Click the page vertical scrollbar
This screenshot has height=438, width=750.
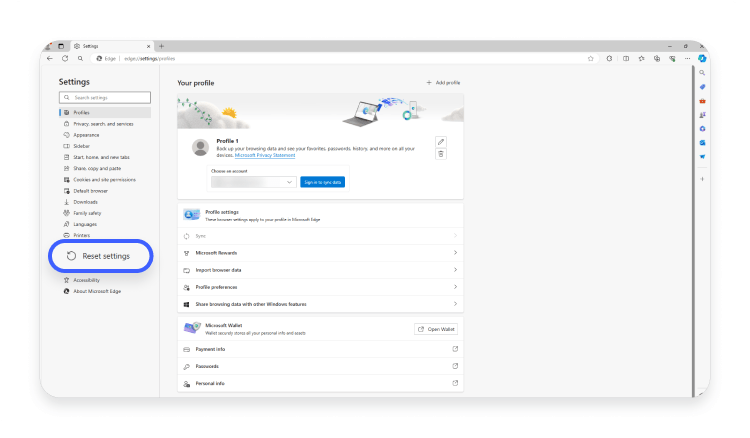693,231
